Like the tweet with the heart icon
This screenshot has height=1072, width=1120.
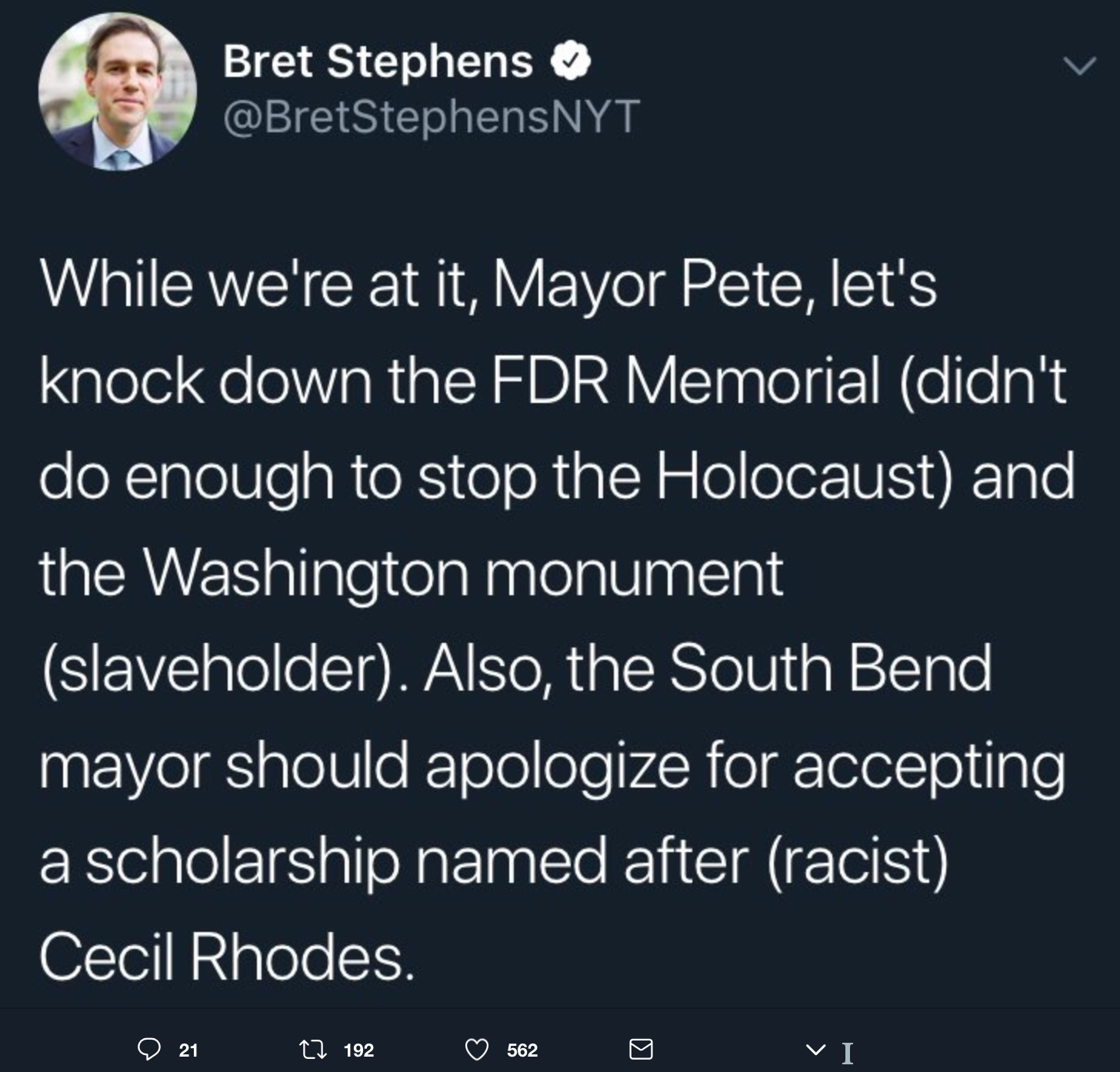coord(478,1049)
